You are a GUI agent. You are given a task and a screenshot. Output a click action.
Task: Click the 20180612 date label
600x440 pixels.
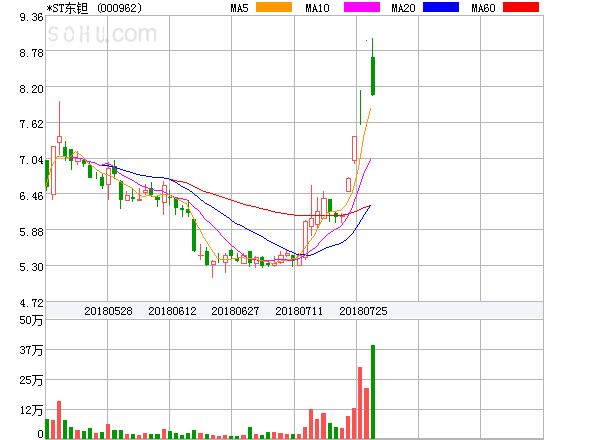tap(172, 311)
